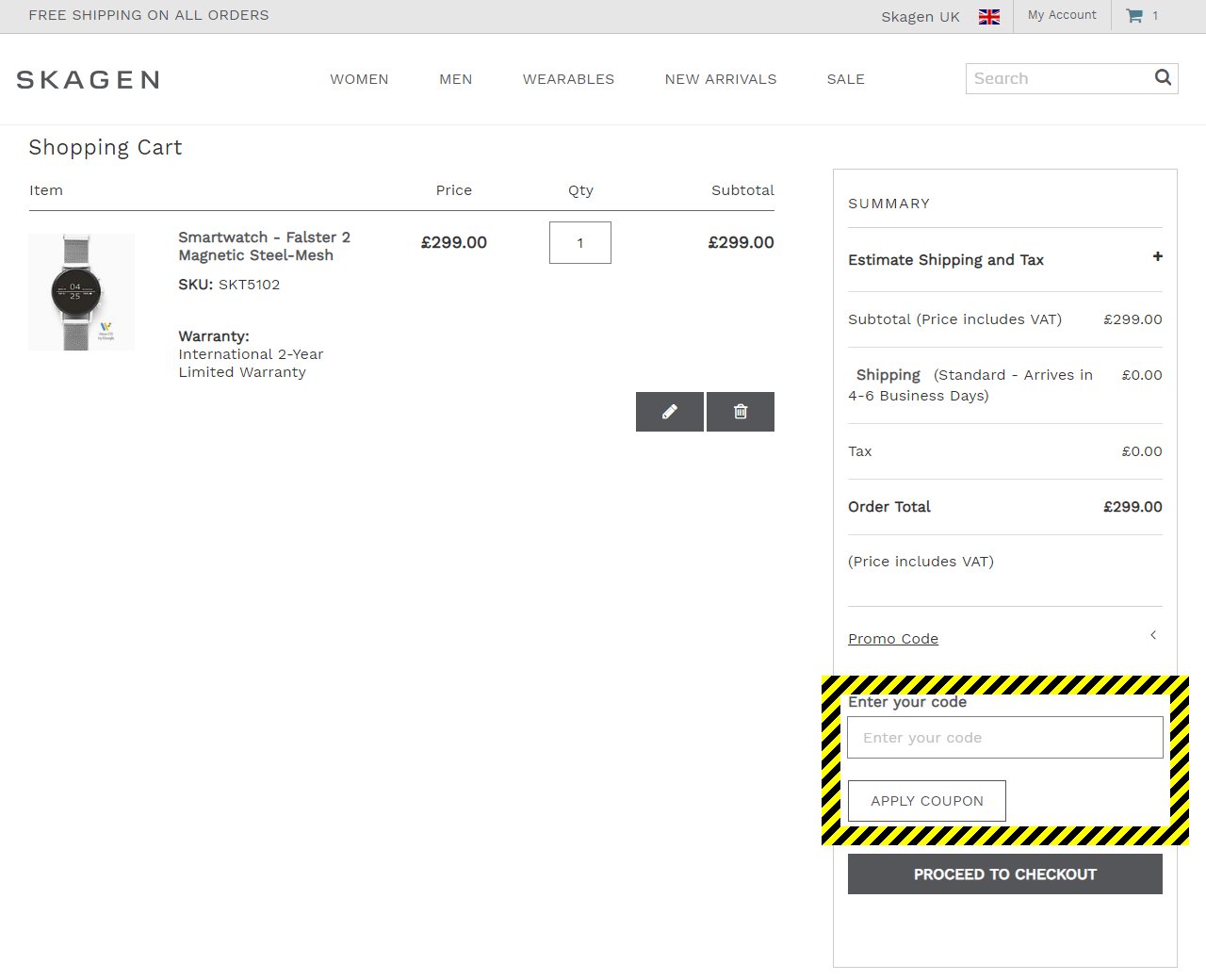Image resolution: width=1206 pixels, height=980 pixels.
Task: Open the Men menu
Action: coord(455,79)
